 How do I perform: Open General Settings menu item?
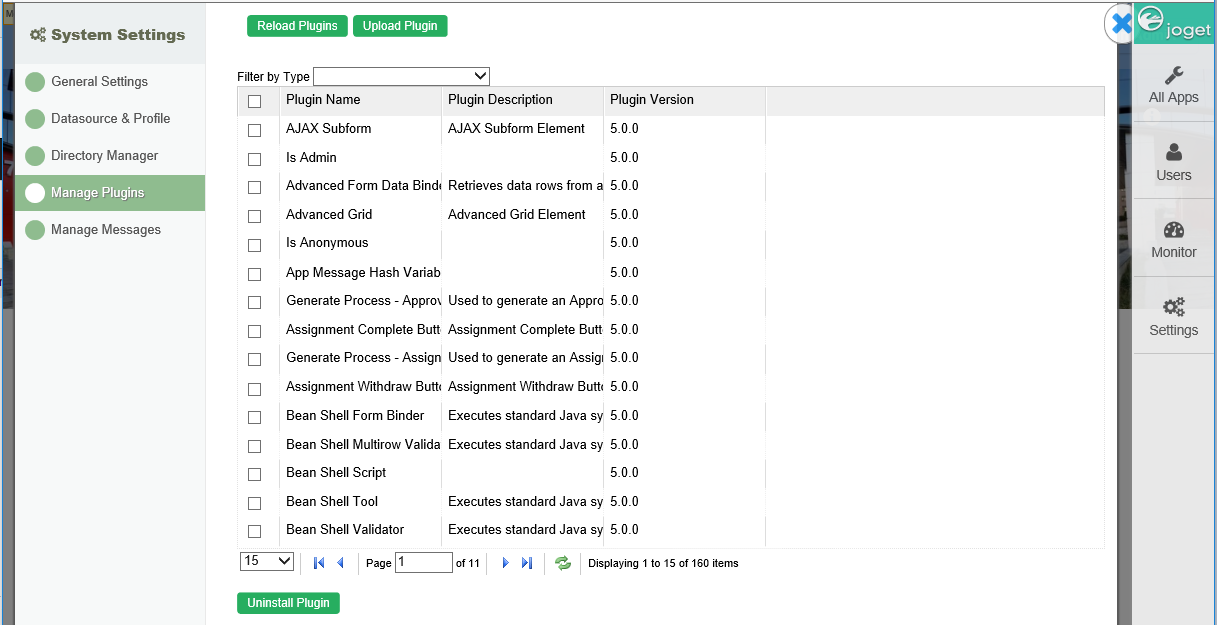click(x=99, y=82)
